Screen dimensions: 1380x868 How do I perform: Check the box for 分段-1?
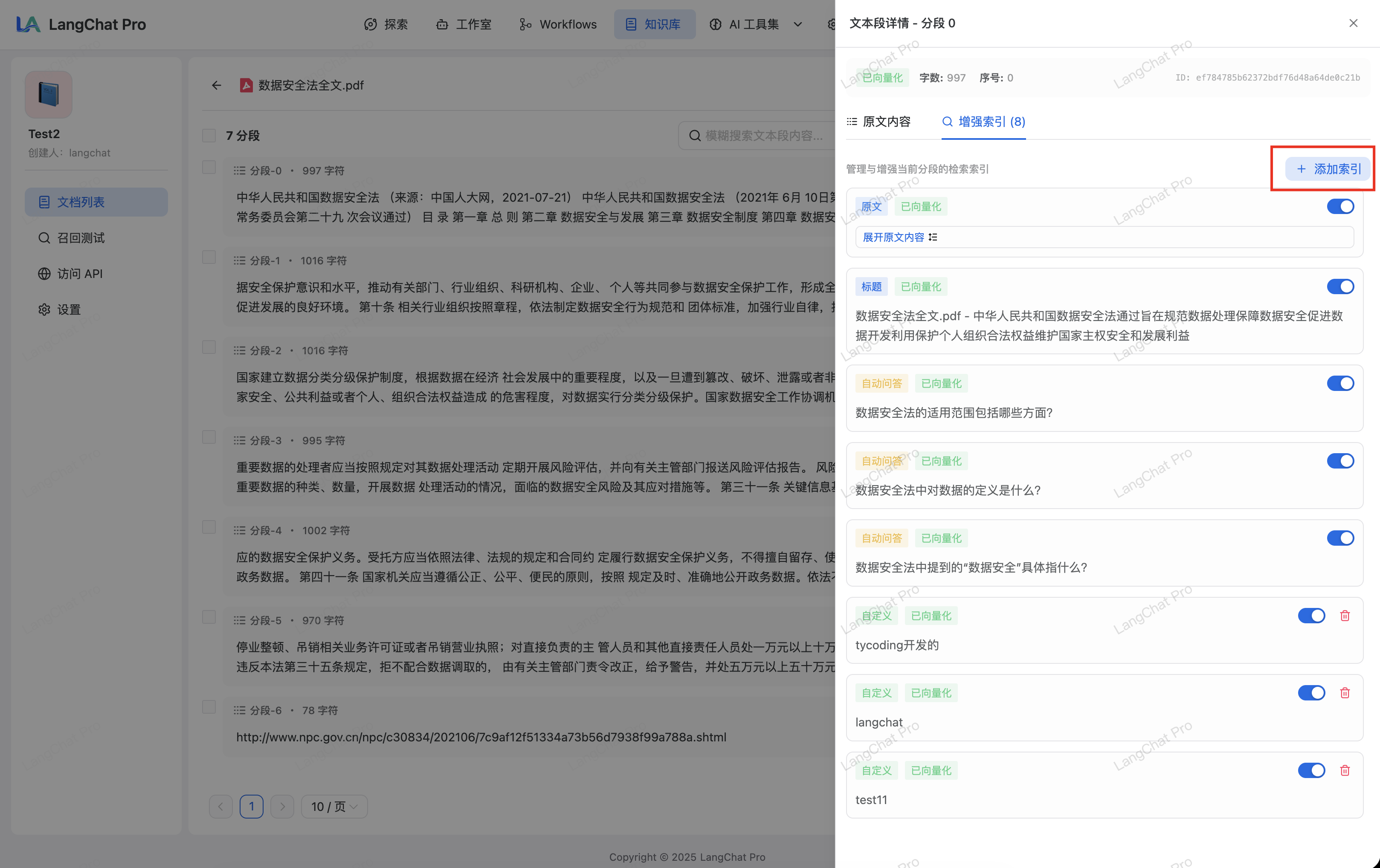point(209,257)
